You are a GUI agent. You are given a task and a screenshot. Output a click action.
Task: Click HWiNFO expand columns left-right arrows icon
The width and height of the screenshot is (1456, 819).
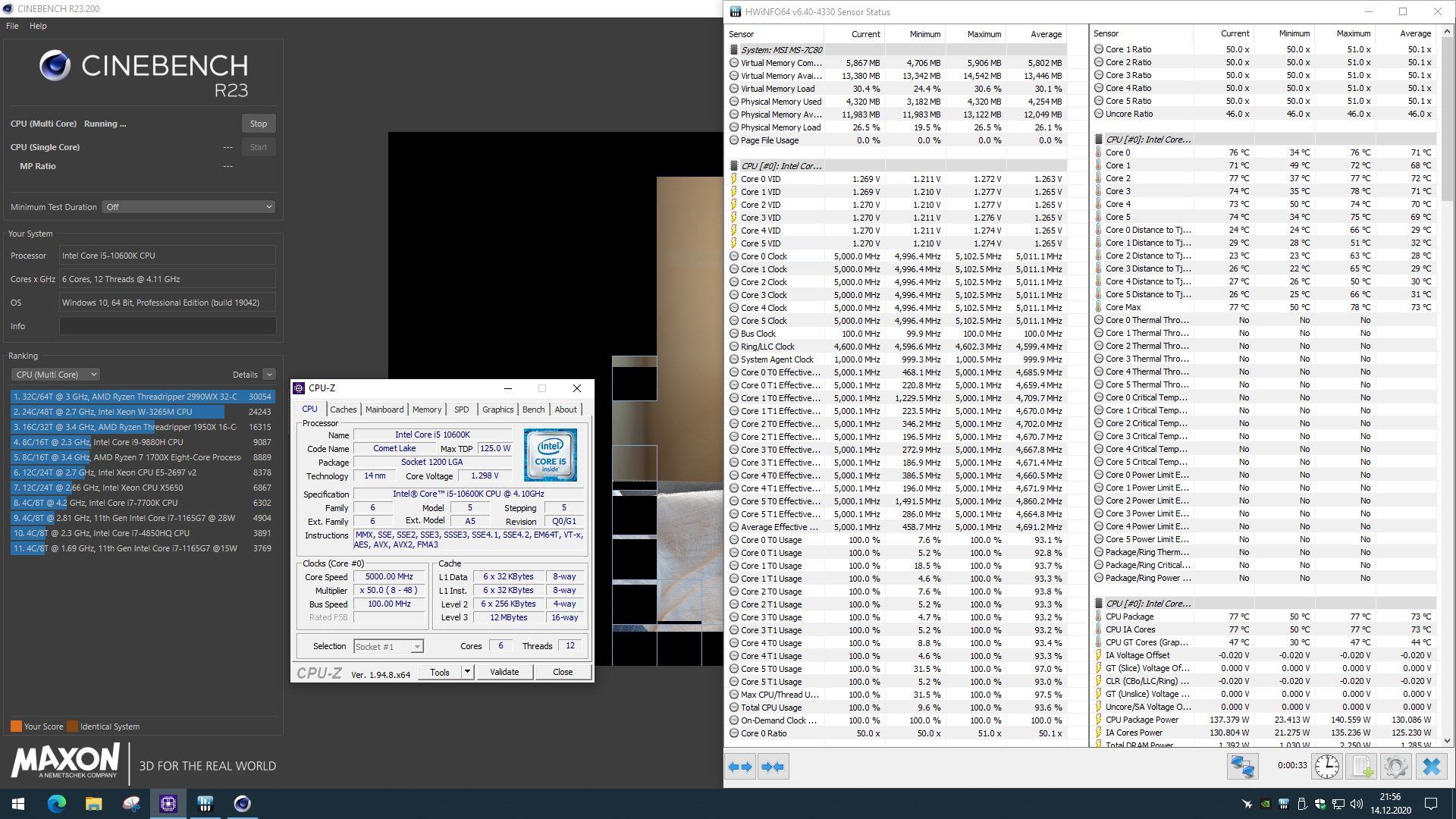[740, 767]
